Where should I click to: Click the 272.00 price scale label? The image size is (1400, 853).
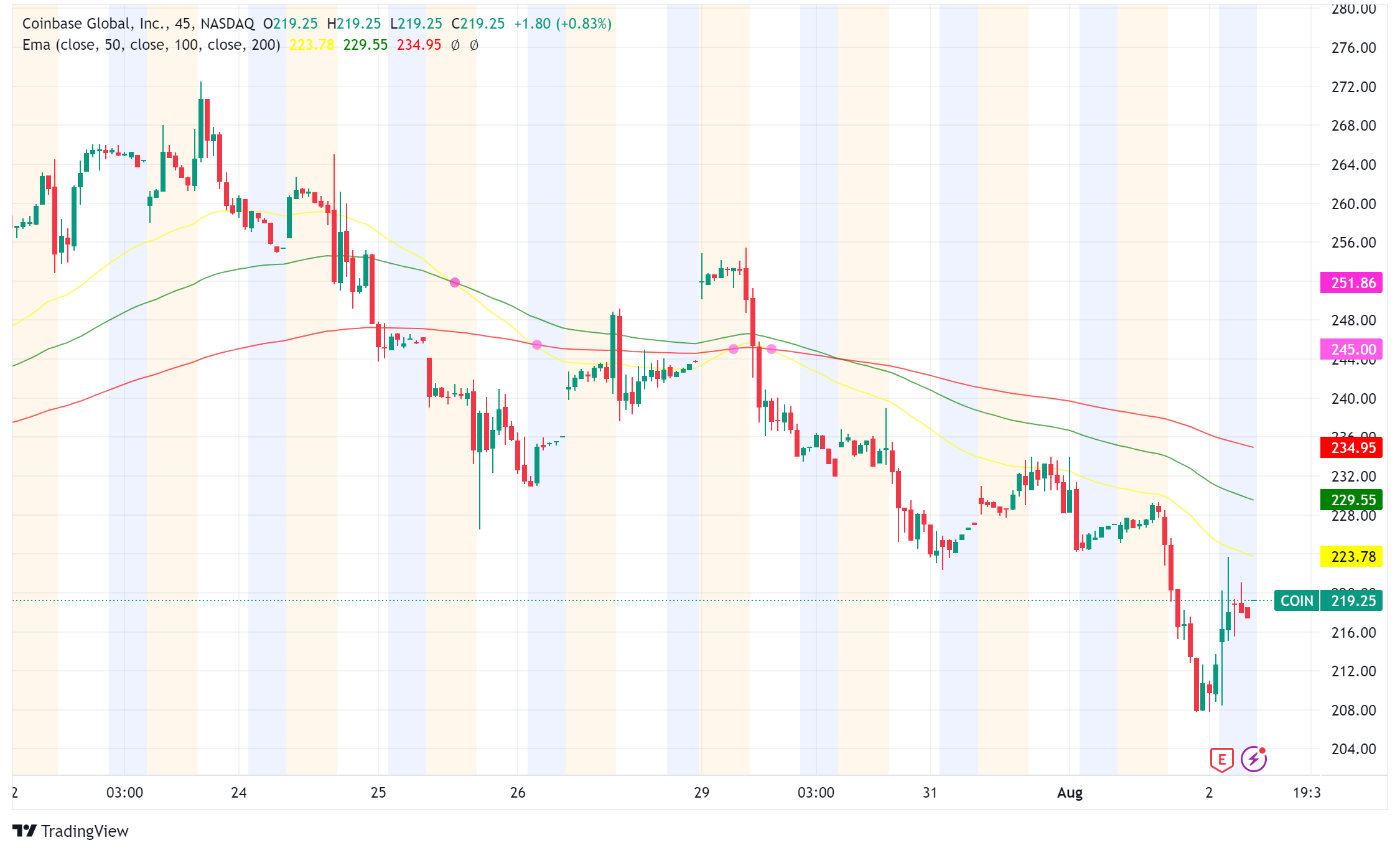point(1353,86)
